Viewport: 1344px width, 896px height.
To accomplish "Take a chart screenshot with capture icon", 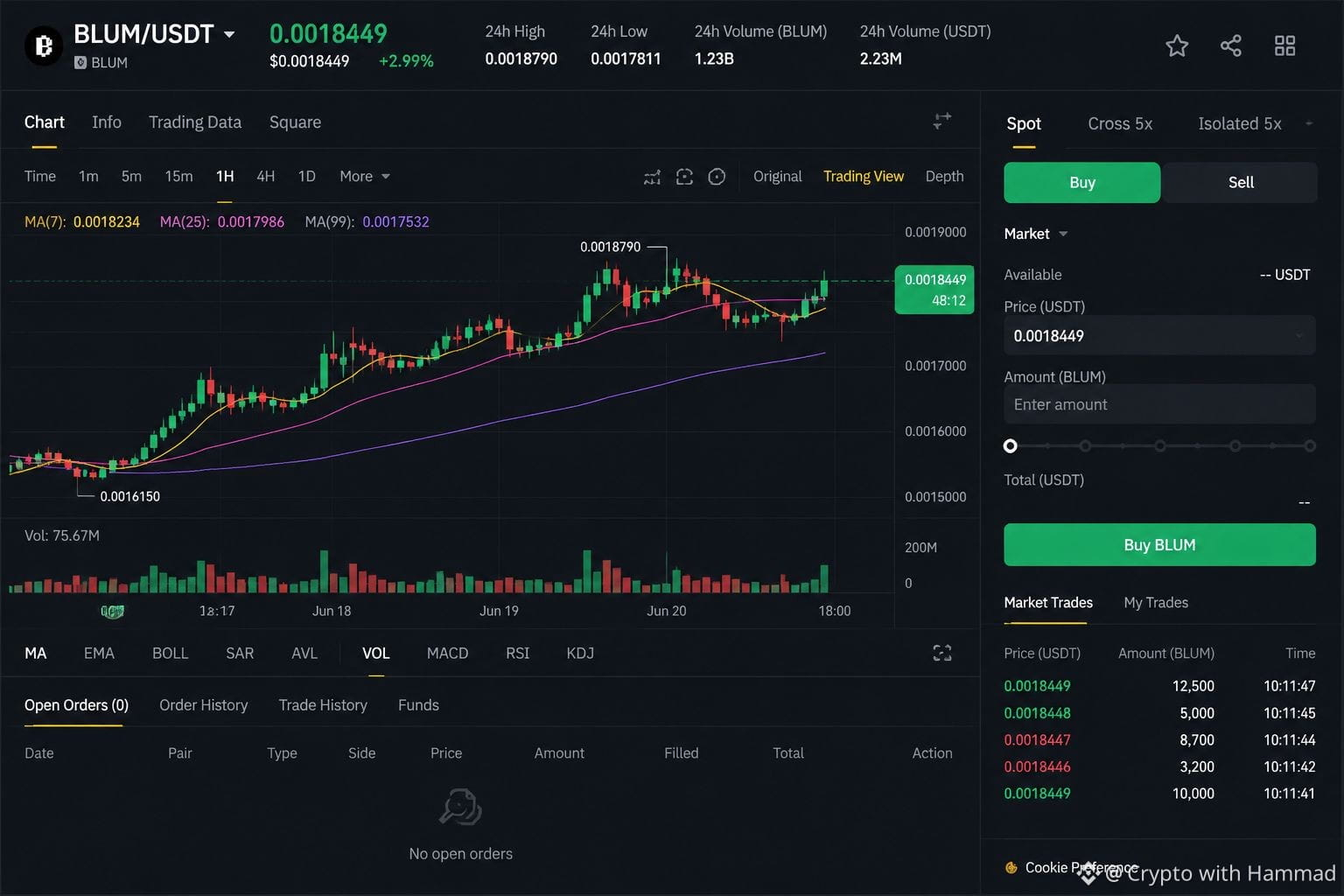I will [684, 177].
